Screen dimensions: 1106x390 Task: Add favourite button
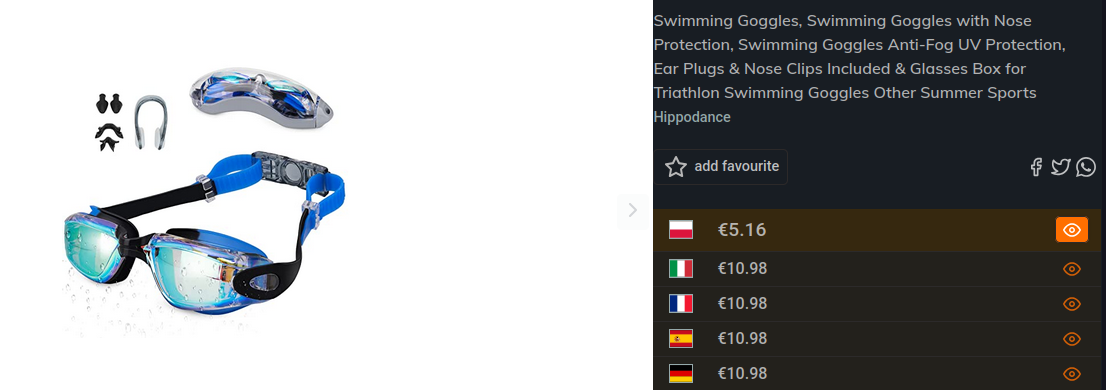click(x=720, y=167)
